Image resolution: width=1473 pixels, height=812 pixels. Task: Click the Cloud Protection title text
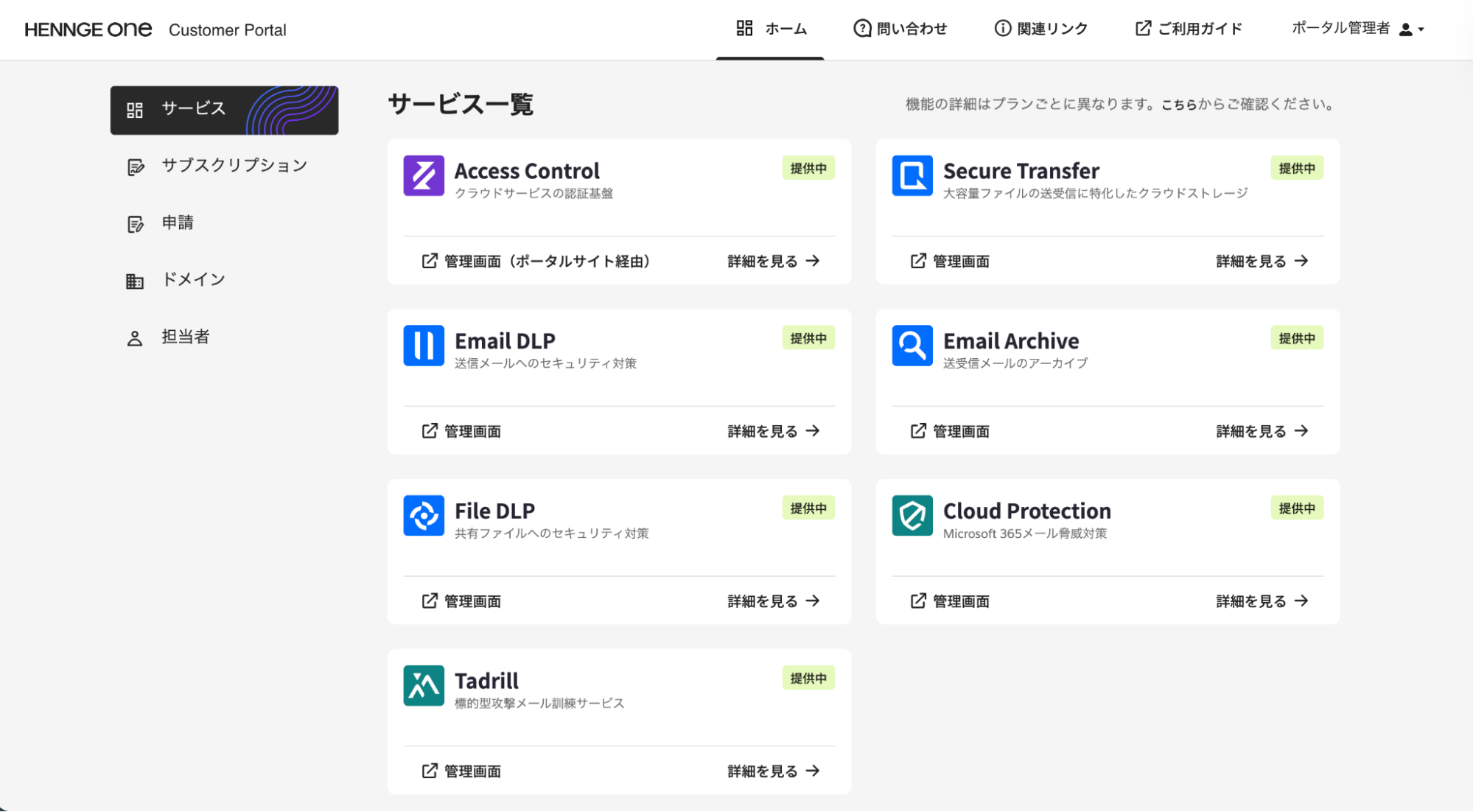tap(1026, 511)
